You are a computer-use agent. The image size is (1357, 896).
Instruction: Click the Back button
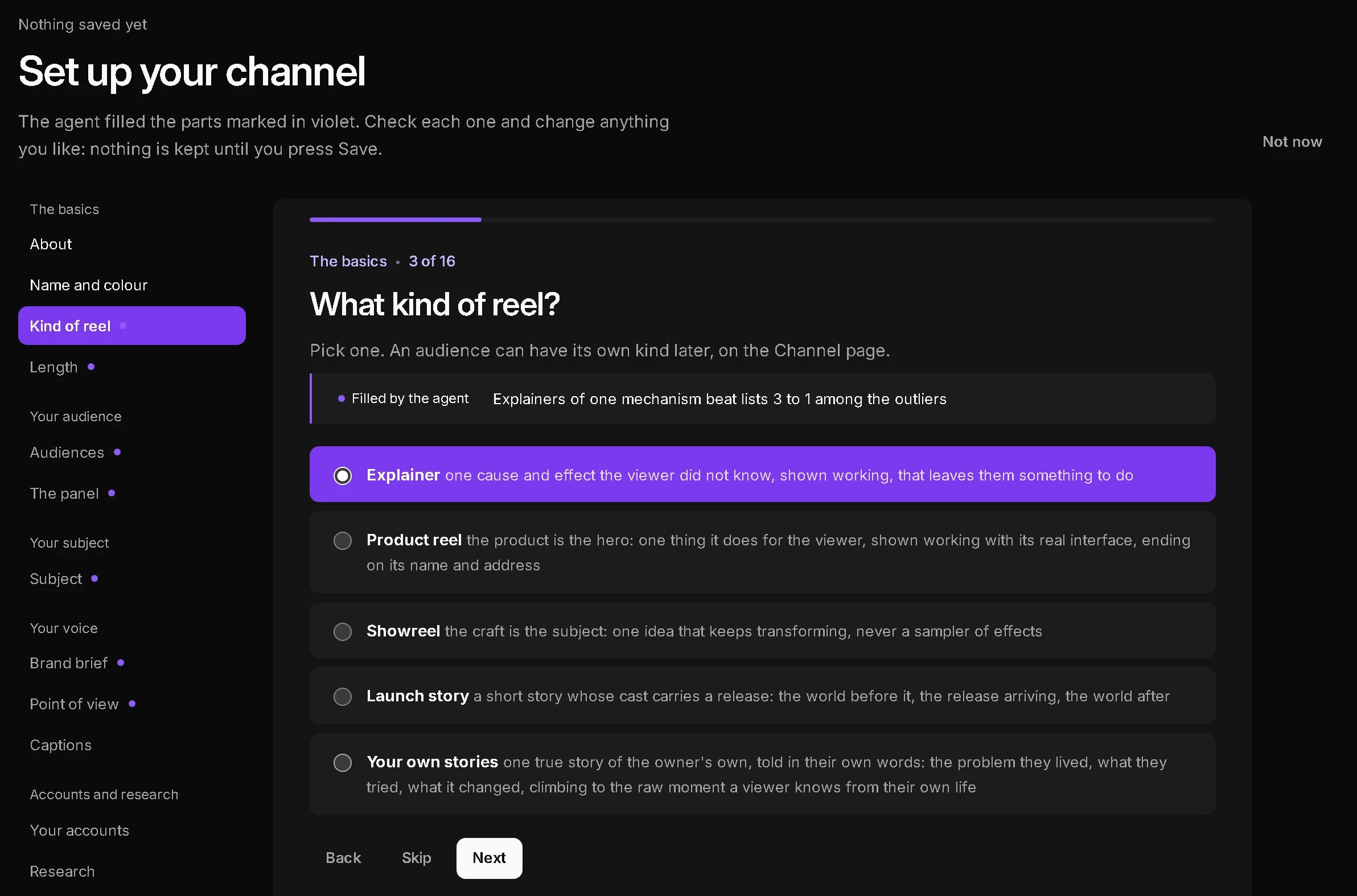coord(343,857)
